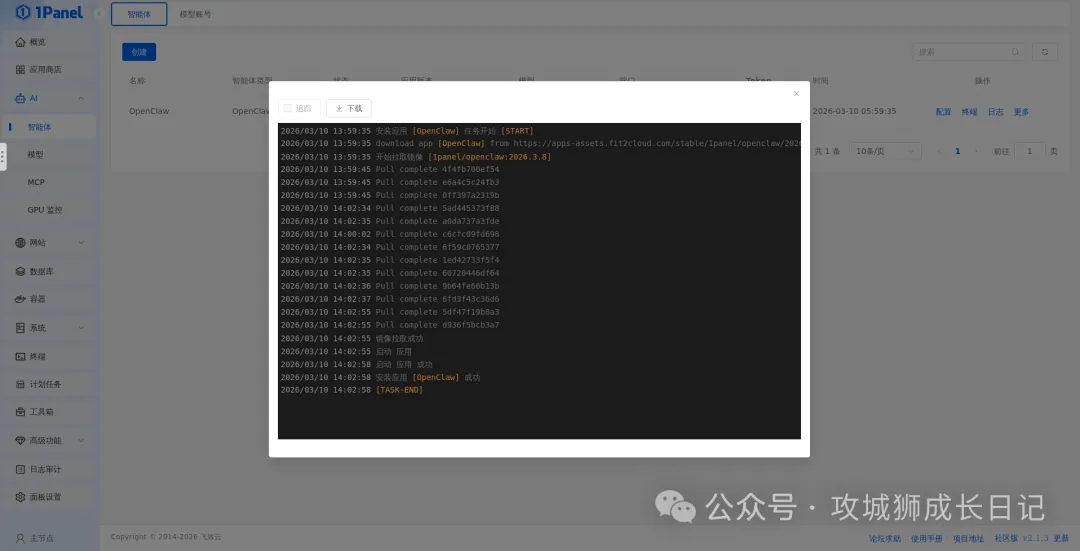Open 概览 overview from sidebar

pyautogui.click(x=37, y=42)
